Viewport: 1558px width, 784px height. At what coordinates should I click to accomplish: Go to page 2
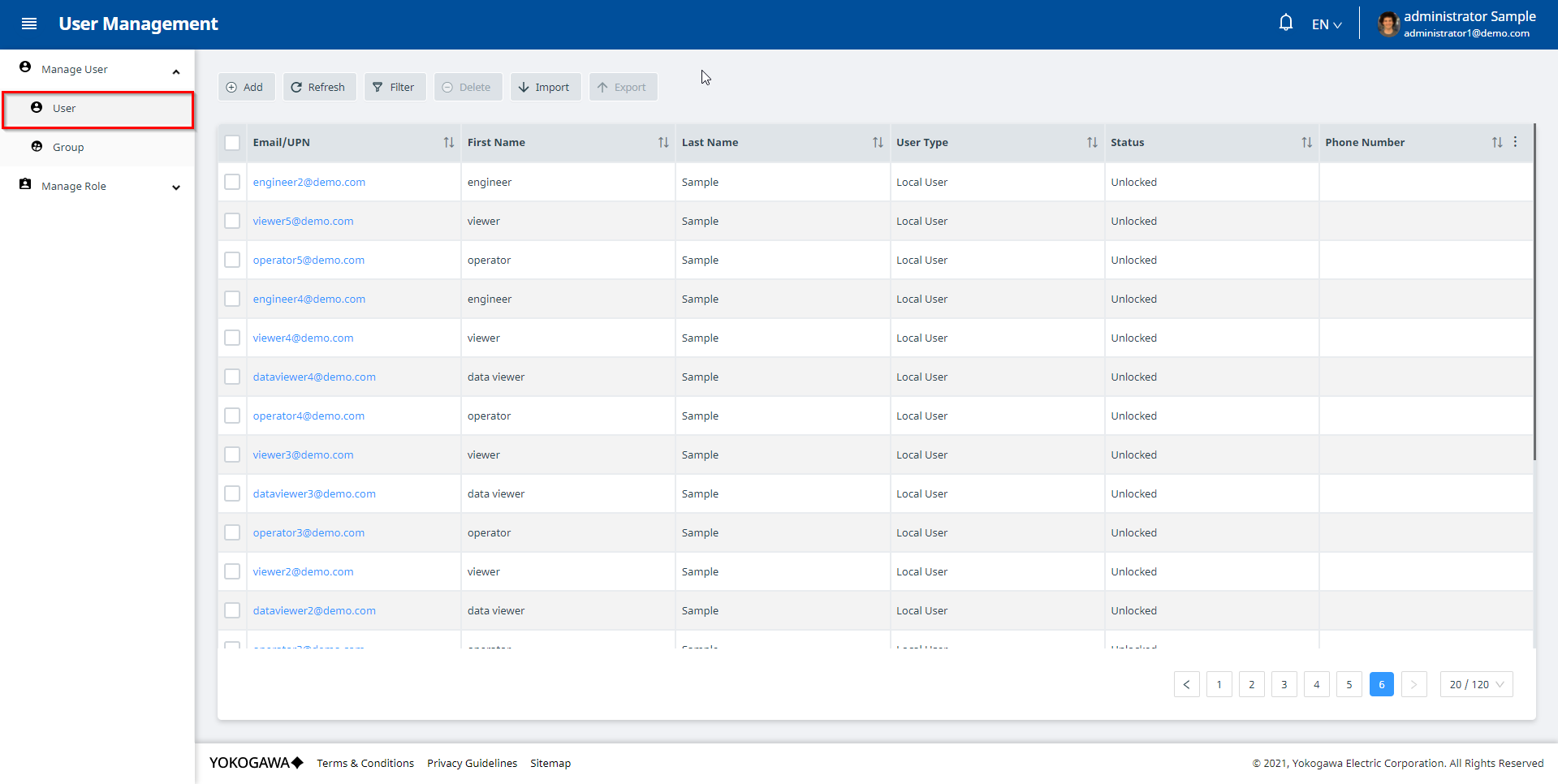(1251, 684)
